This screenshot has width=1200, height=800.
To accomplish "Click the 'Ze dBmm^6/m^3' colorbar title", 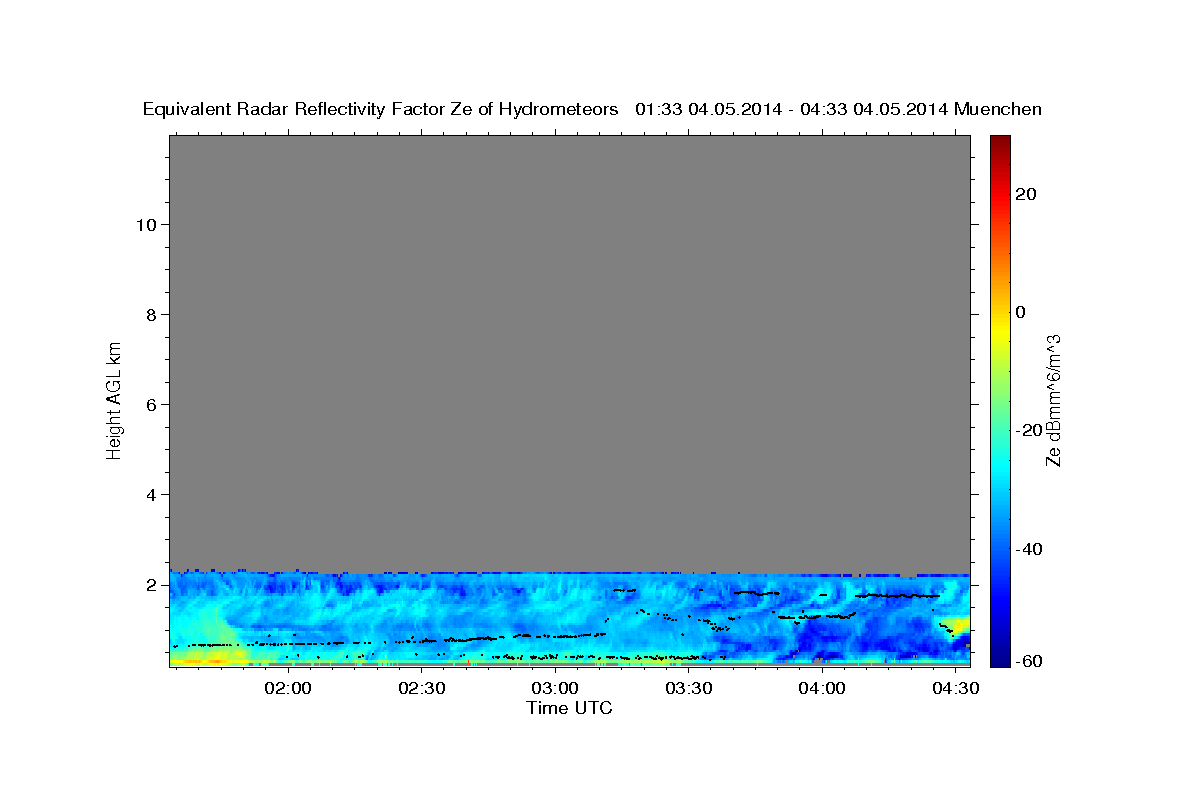I will [x=1053, y=401].
